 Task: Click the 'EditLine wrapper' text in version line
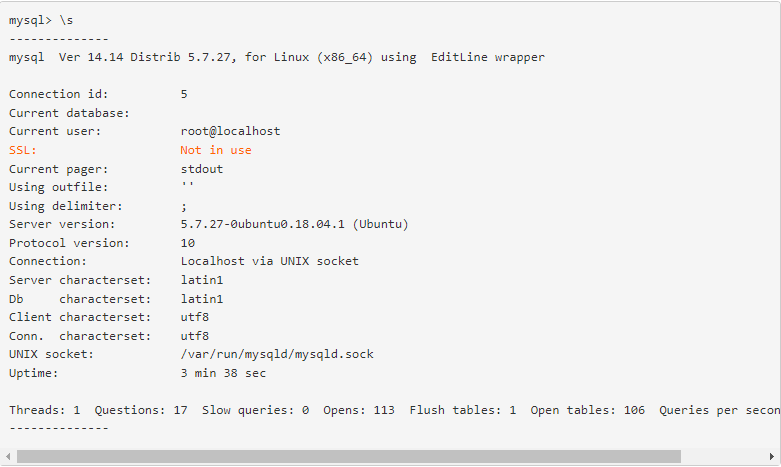pos(488,57)
